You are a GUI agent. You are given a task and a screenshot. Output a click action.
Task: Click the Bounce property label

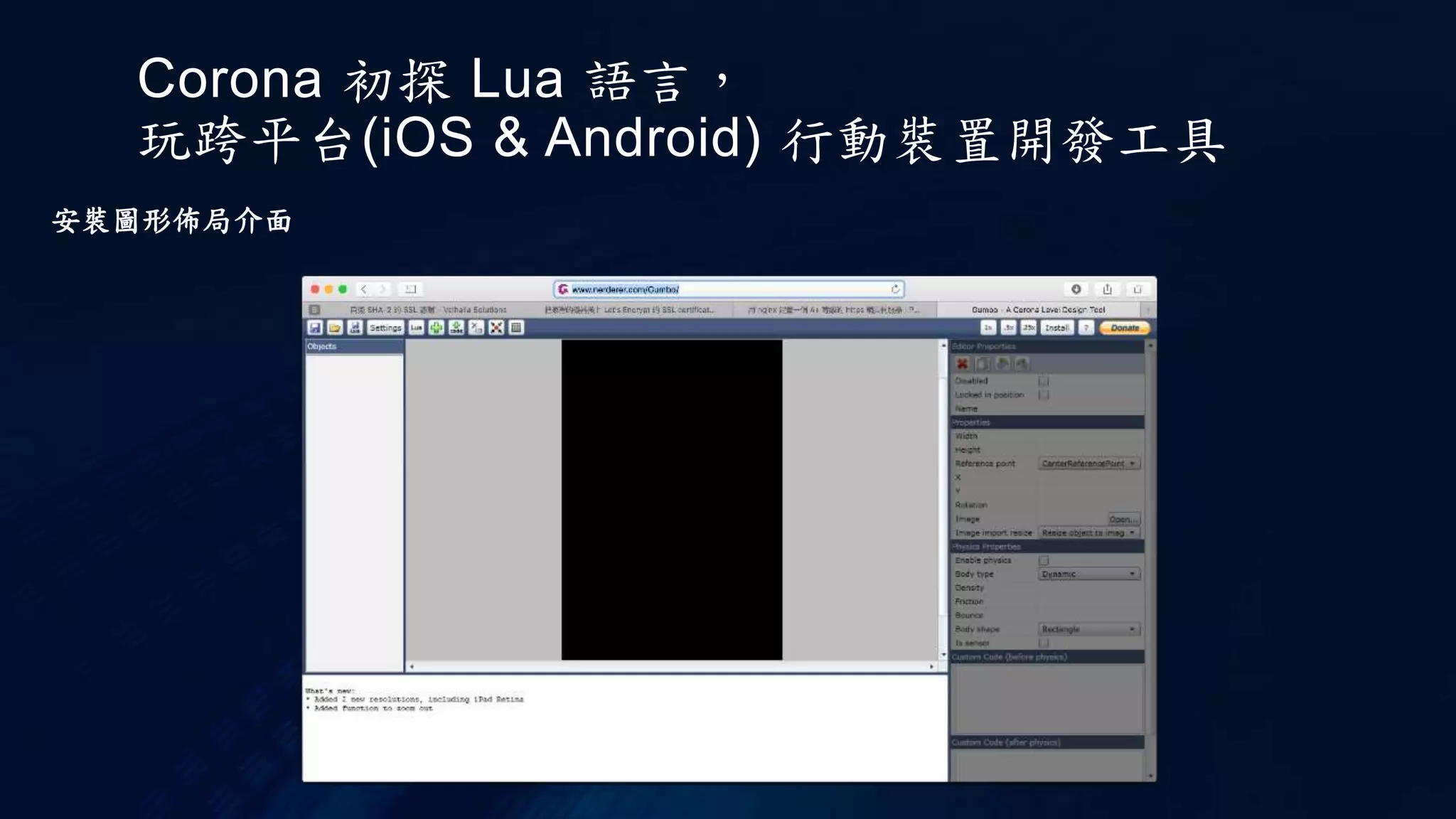point(969,615)
